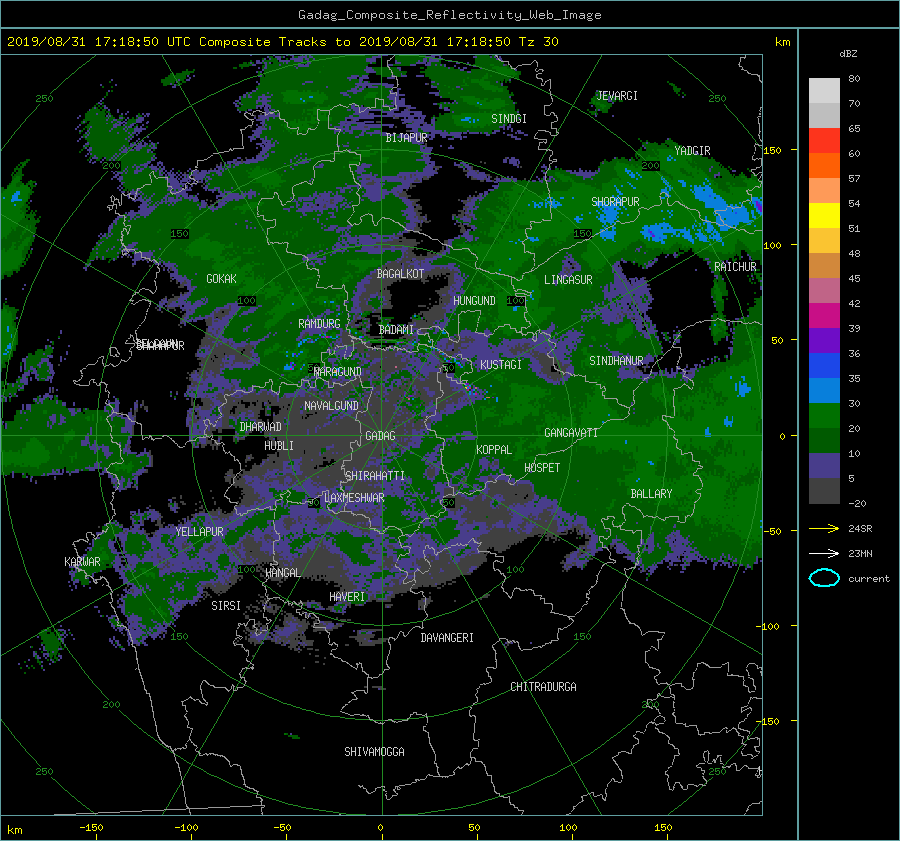
Task: Click the SINDGI city label
Action: tap(509, 118)
